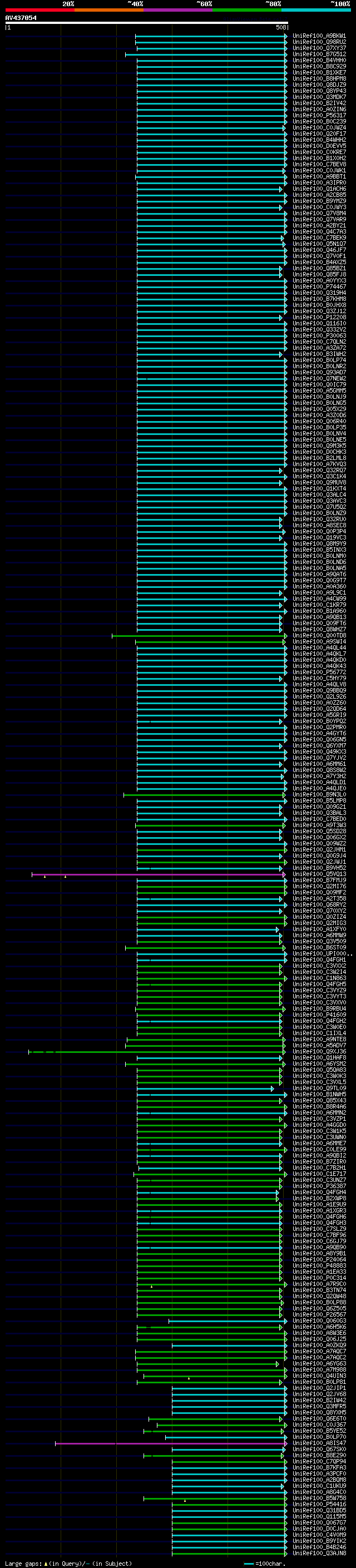Select the UniRef100_C1N863 label
The image size is (356, 1568).
click(x=319, y=979)
